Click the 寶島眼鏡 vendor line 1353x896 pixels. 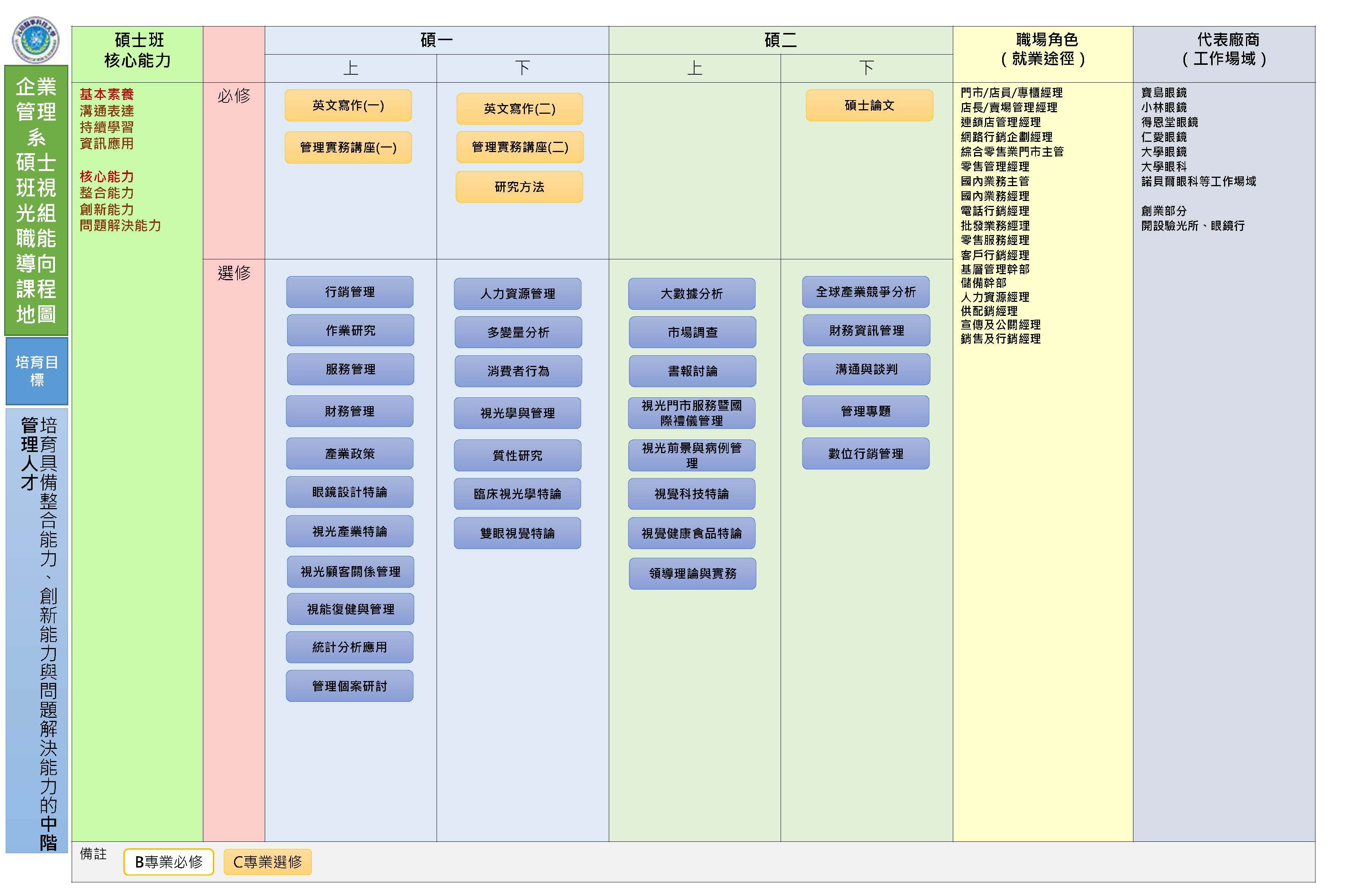coord(1164,93)
